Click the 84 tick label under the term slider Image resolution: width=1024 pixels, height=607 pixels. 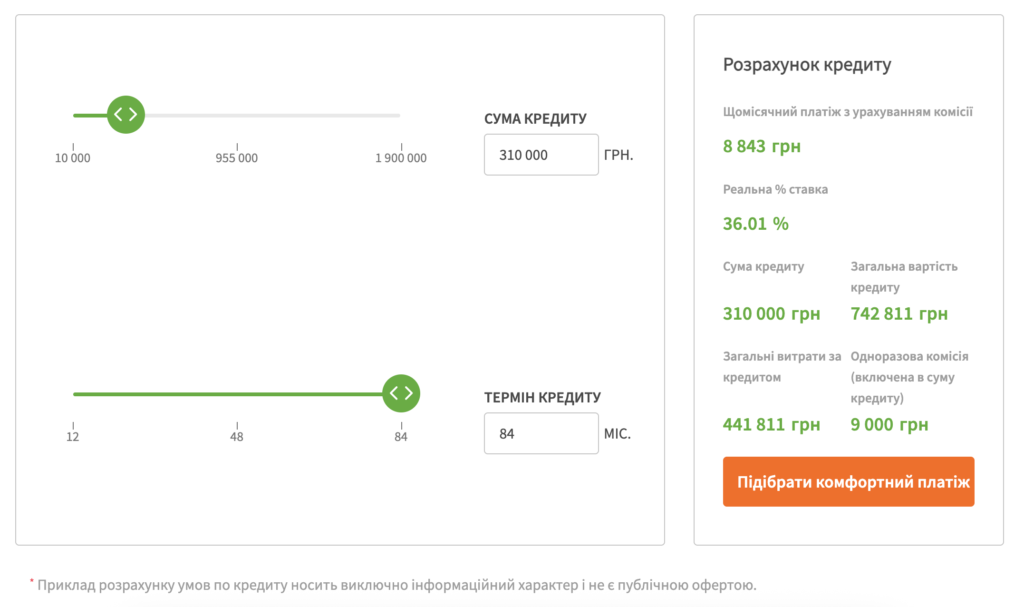[401, 437]
